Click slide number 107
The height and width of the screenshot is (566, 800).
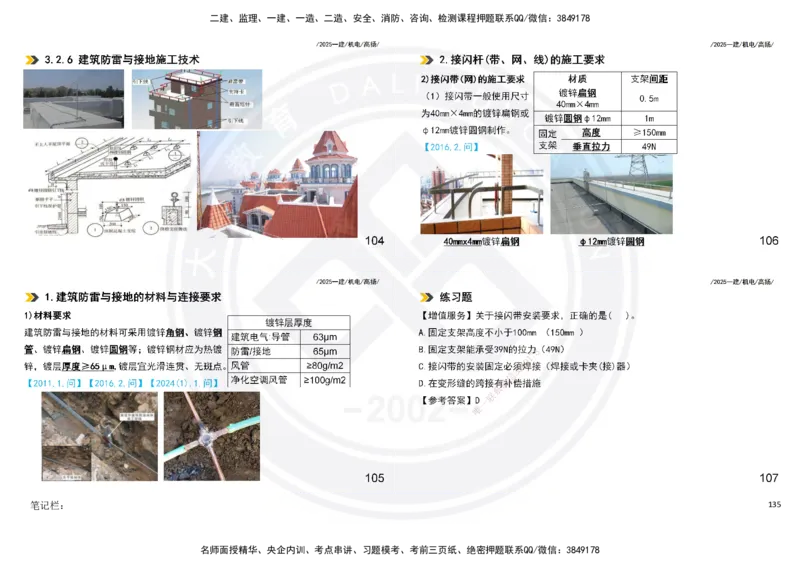click(x=769, y=478)
